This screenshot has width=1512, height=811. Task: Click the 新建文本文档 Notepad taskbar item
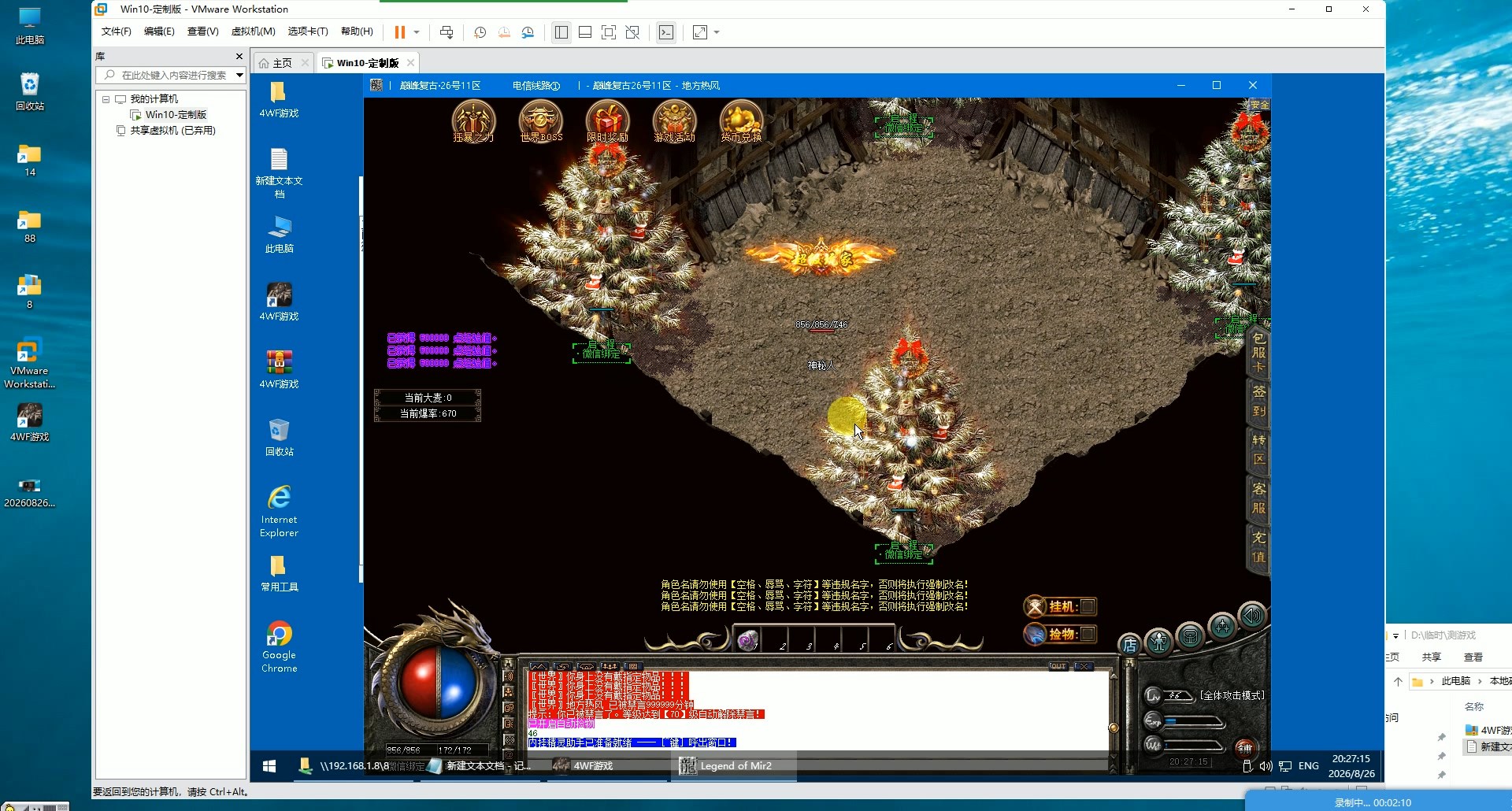479,766
